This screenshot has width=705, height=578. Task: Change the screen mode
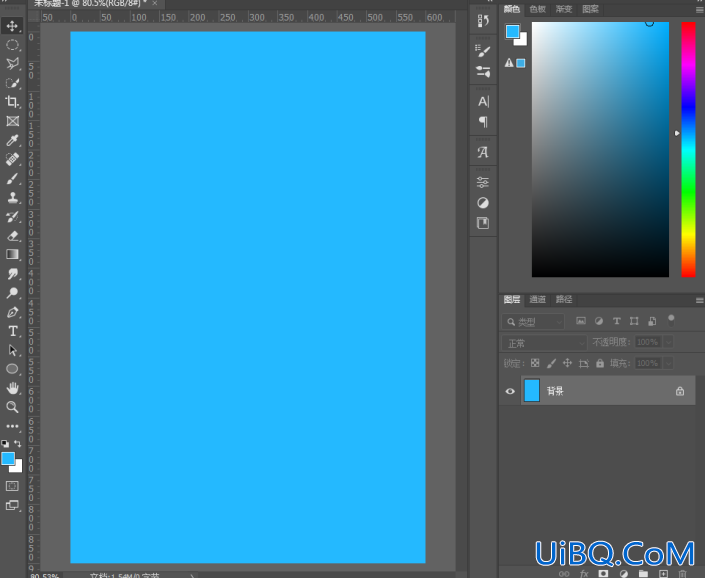[12, 506]
